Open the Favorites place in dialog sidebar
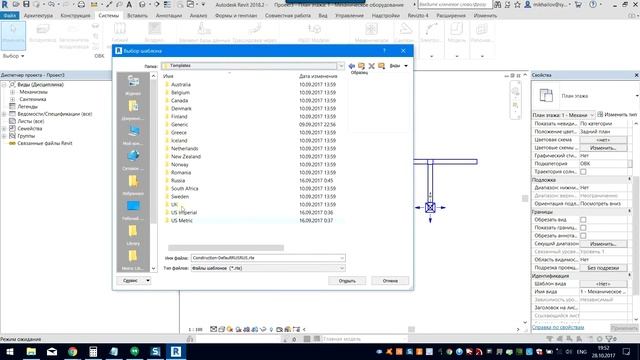640x360 pixels. click(133, 185)
